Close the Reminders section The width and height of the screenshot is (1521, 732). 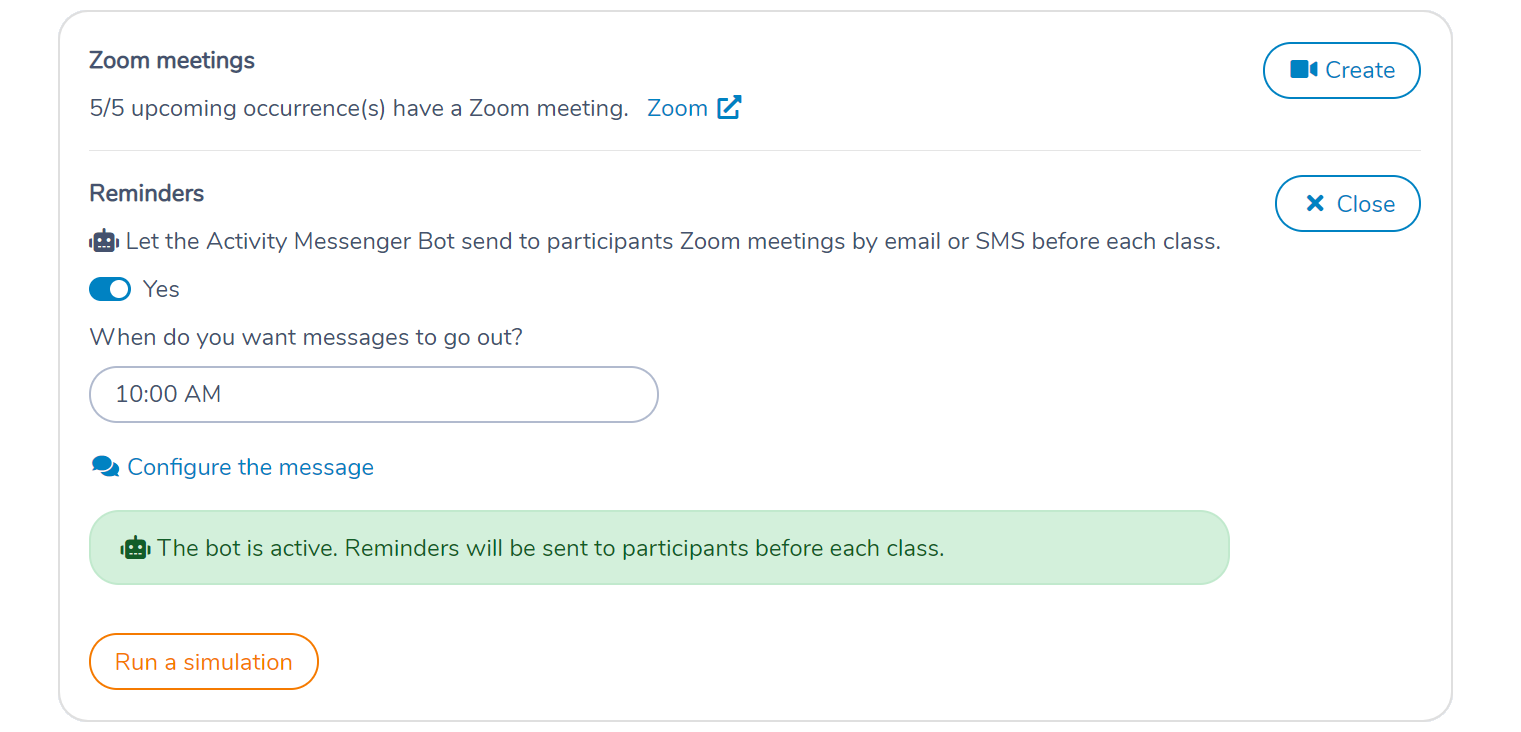pos(1348,204)
